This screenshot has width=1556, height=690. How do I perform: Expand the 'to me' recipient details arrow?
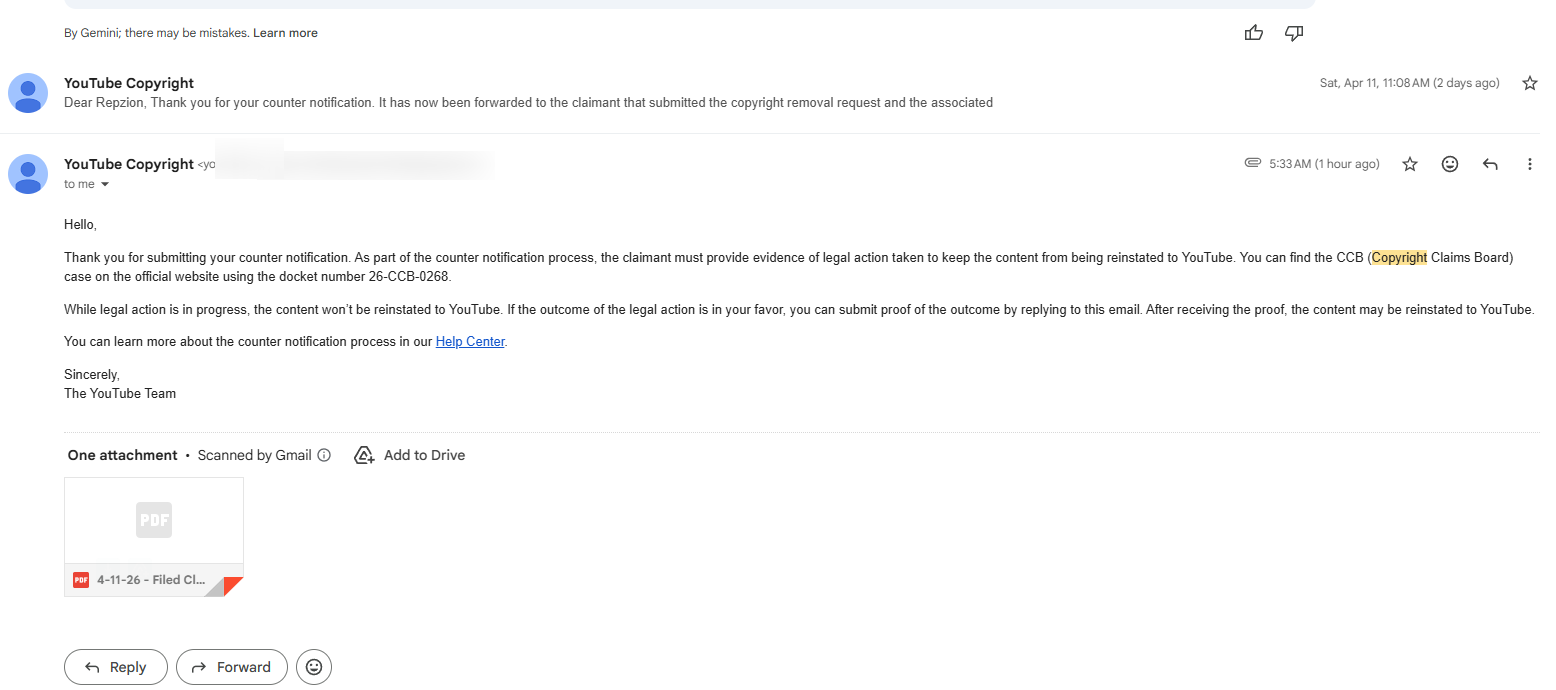coord(105,185)
